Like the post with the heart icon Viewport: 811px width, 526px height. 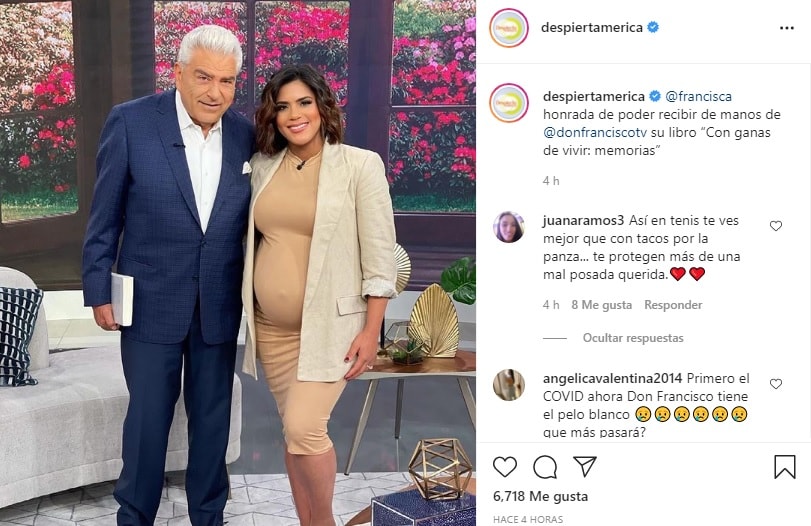505,467
